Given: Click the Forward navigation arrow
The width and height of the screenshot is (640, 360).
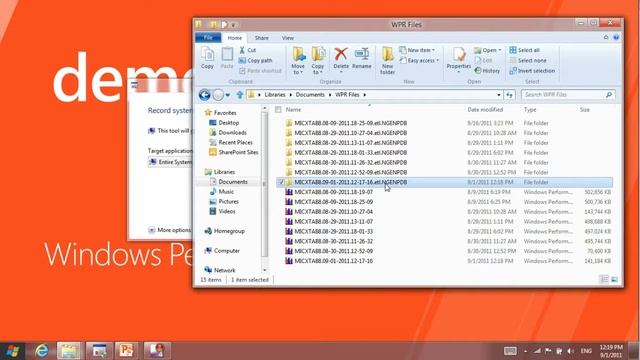Looking at the screenshot, I should click(218, 95).
